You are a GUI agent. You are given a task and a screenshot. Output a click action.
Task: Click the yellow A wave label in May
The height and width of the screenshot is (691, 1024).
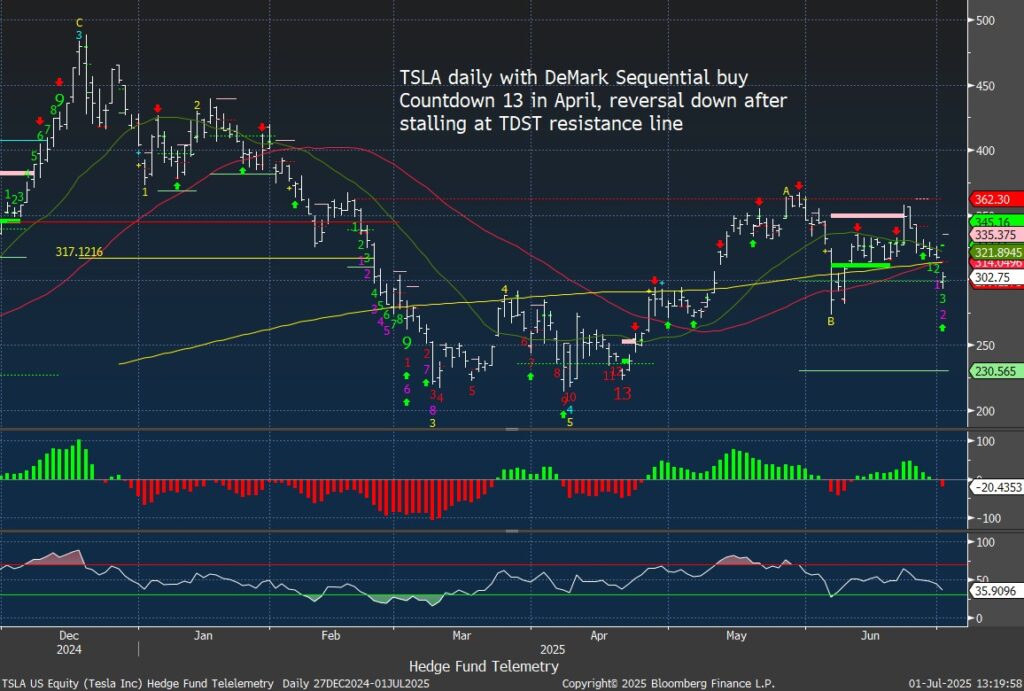(786, 191)
